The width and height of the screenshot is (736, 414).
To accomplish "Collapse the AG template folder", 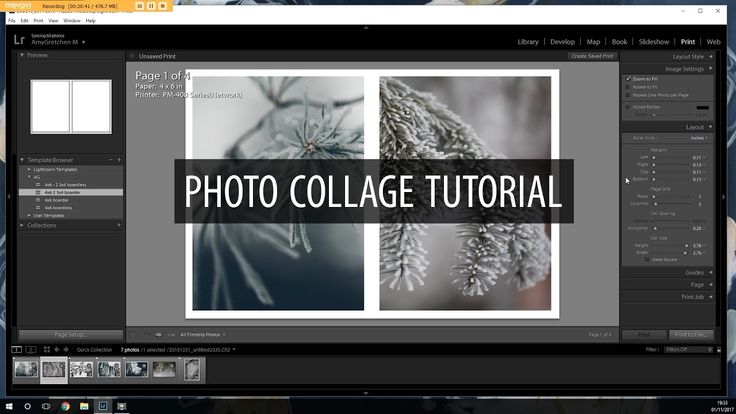I will click(29, 177).
